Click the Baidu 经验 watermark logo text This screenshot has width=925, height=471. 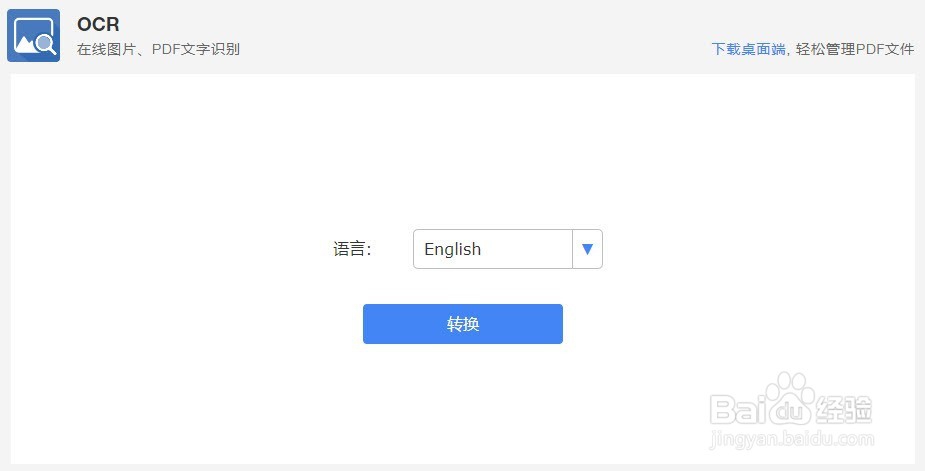pos(790,407)
